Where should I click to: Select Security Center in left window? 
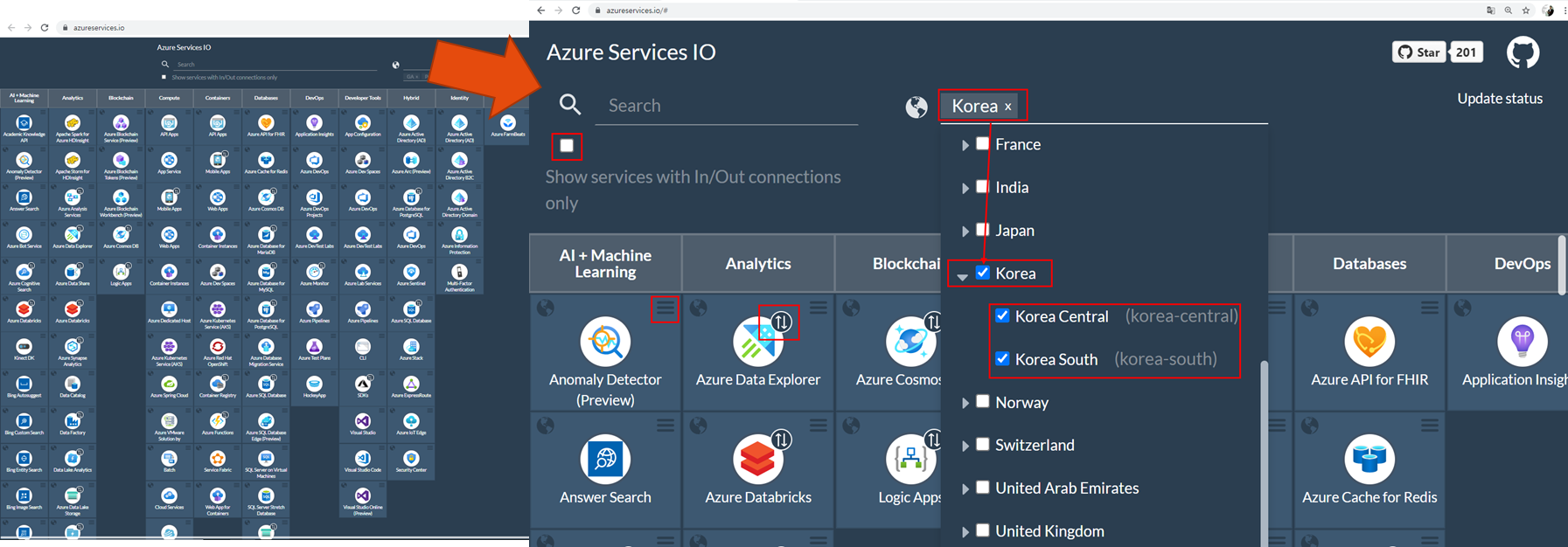click(x=411, y=462)
